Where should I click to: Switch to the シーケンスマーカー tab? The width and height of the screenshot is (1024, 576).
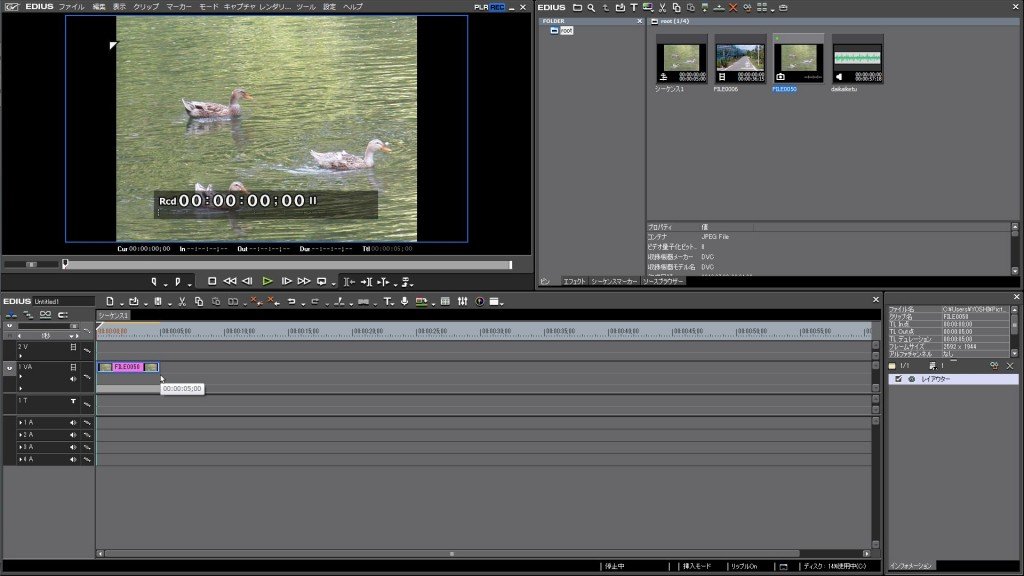click(x=614, y=281)
